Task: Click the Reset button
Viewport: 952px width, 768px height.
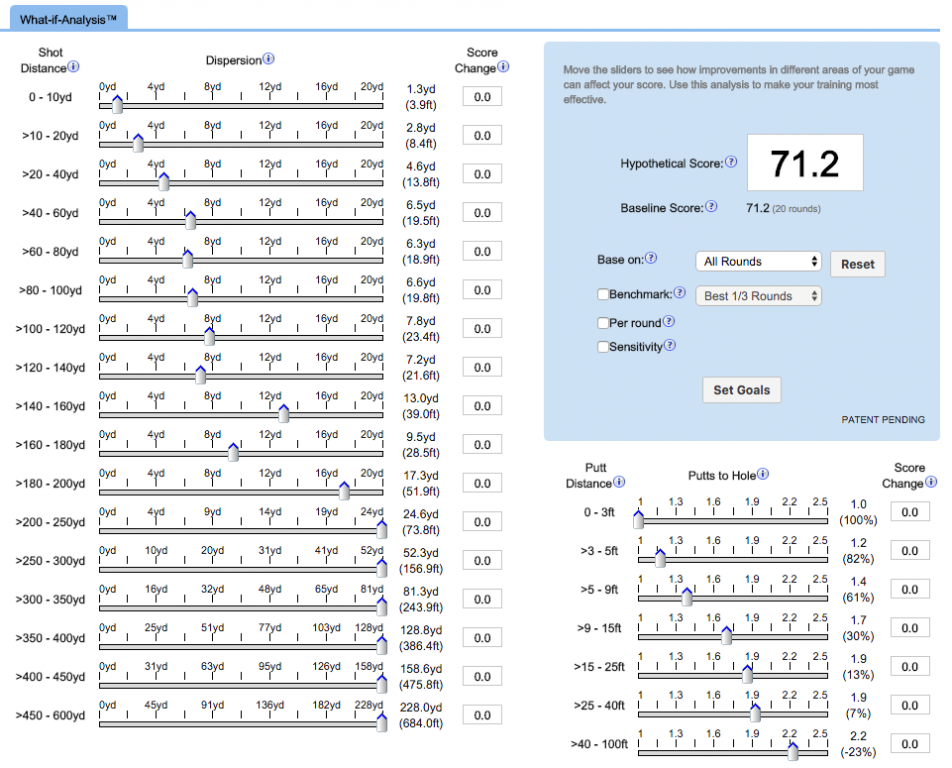Action: click(857, 264)
